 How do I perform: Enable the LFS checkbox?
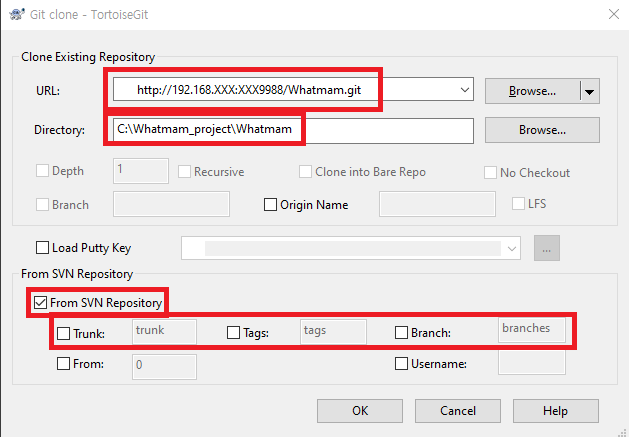[518, 203]
